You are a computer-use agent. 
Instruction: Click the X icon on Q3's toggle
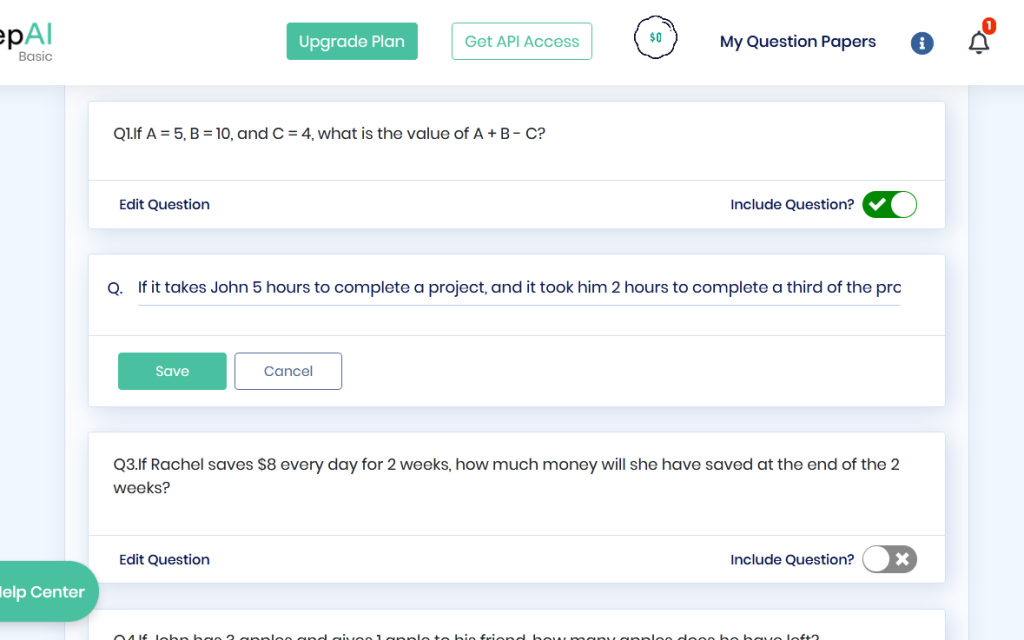[901, 559]
